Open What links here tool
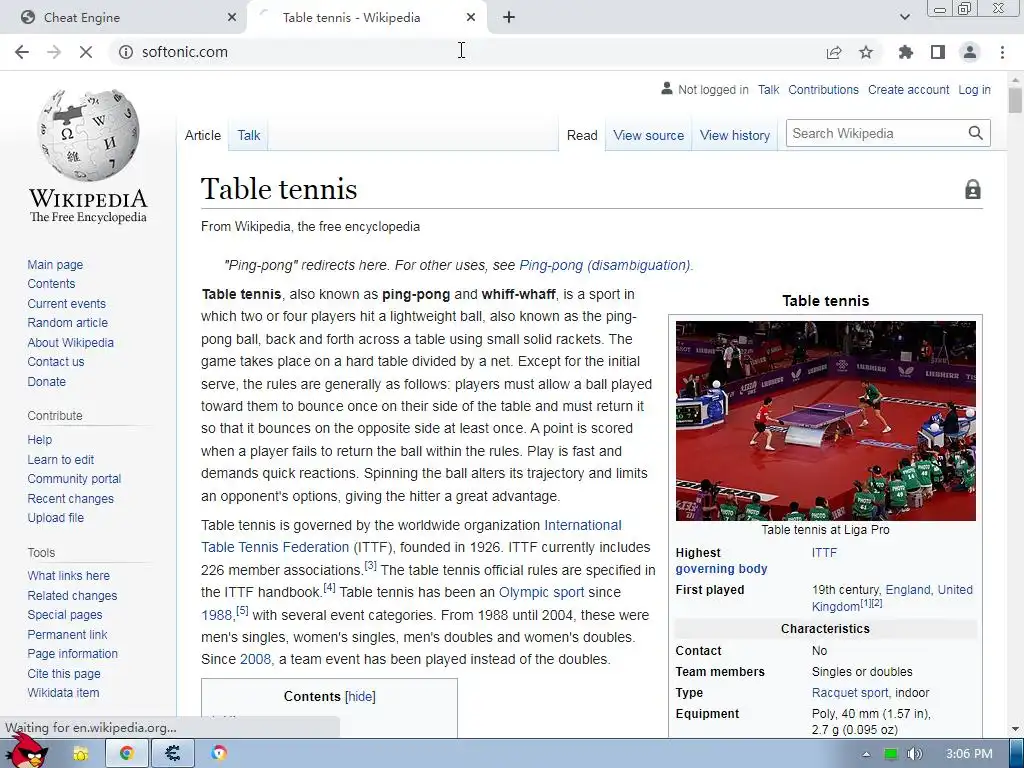The width and height of the screenshot is (1024, 768). coord(69,575)
